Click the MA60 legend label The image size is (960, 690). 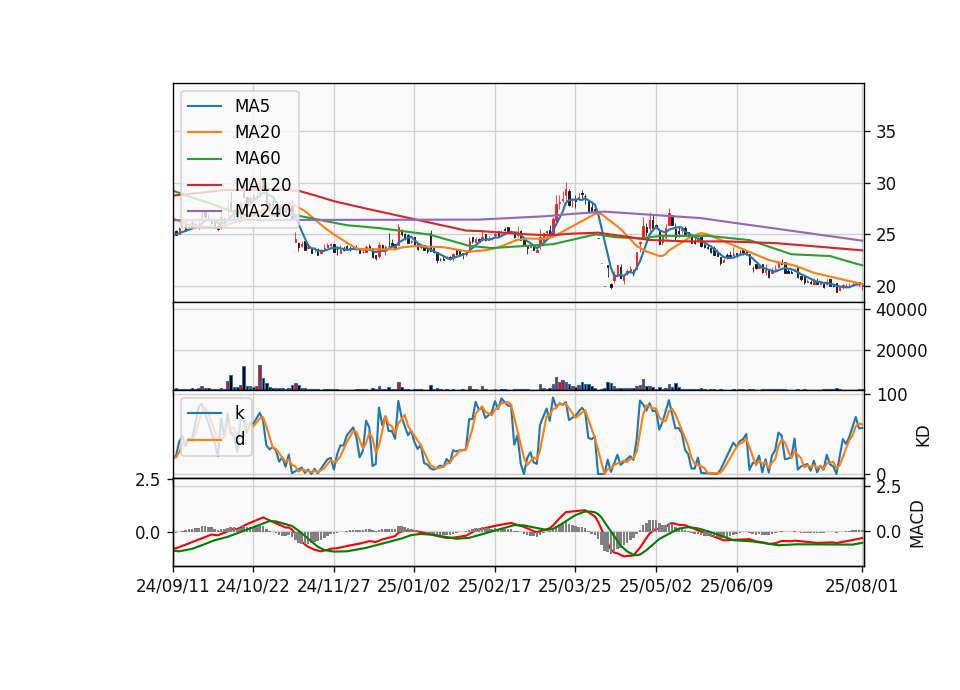pos(257,159)
